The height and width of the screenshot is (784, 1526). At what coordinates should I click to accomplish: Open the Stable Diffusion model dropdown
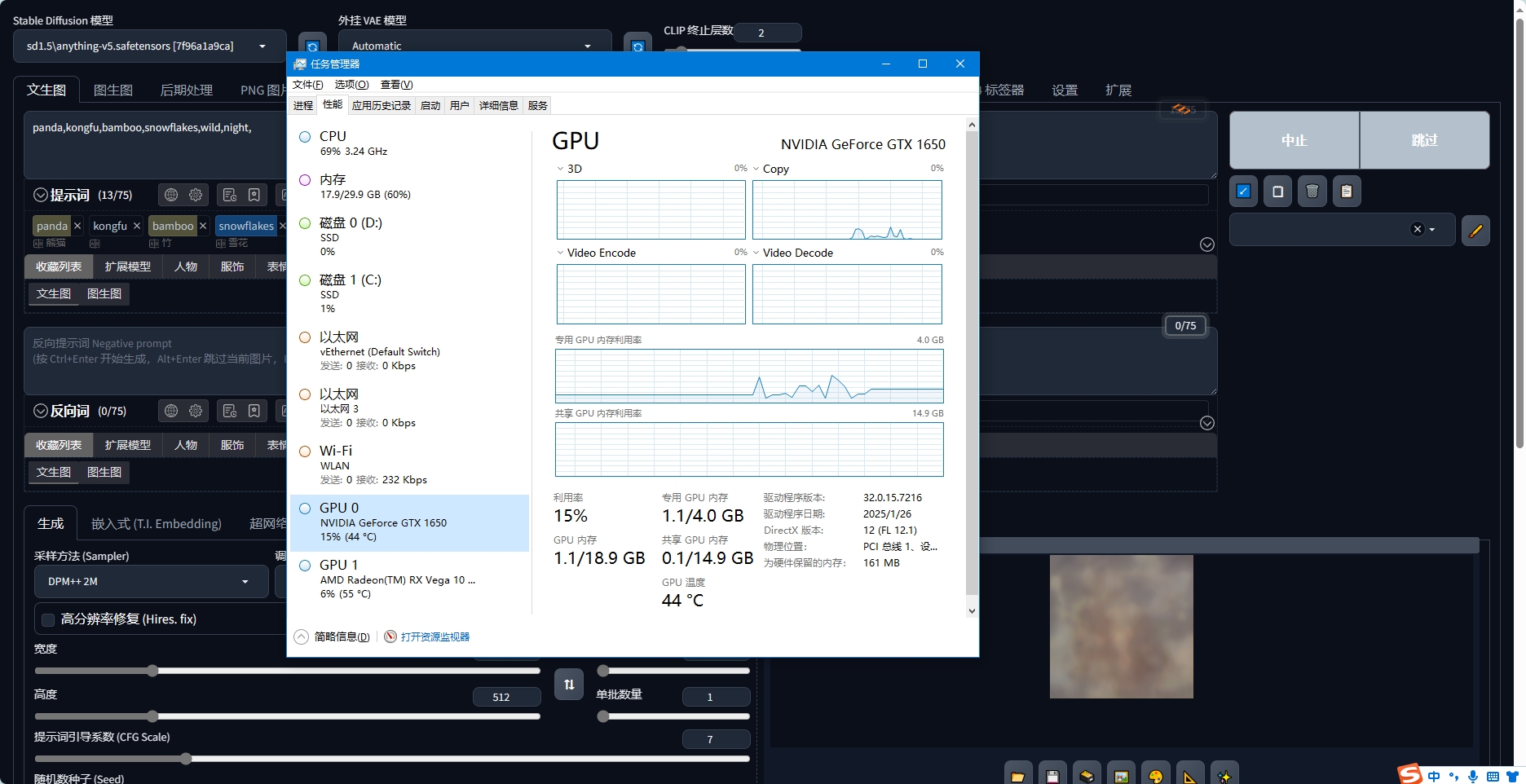[149, 46]
